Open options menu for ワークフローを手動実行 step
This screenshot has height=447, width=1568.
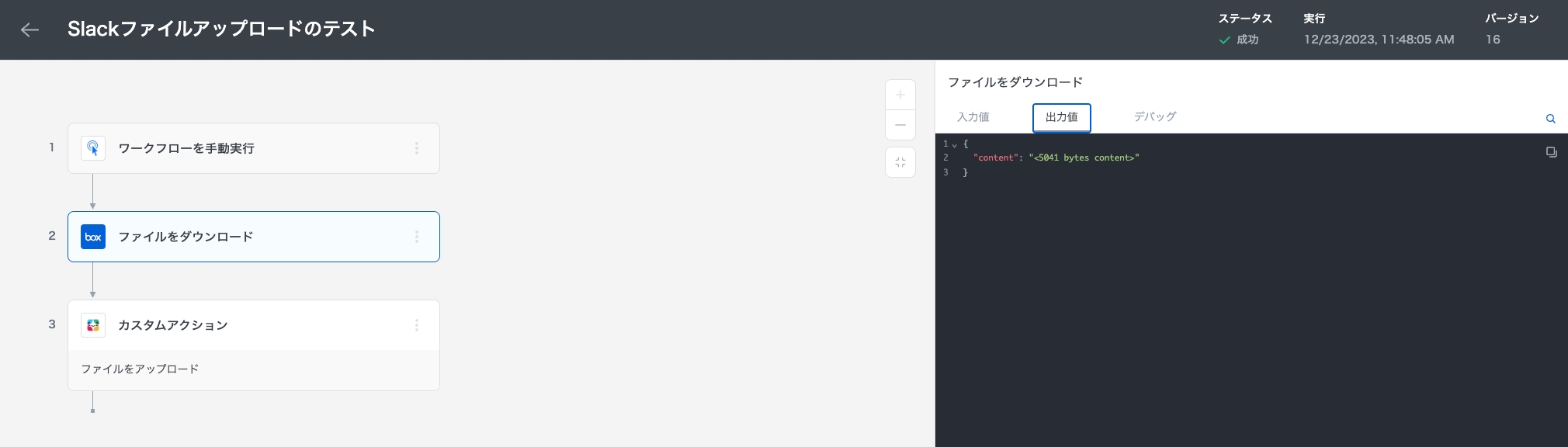(x=417, y=148)
